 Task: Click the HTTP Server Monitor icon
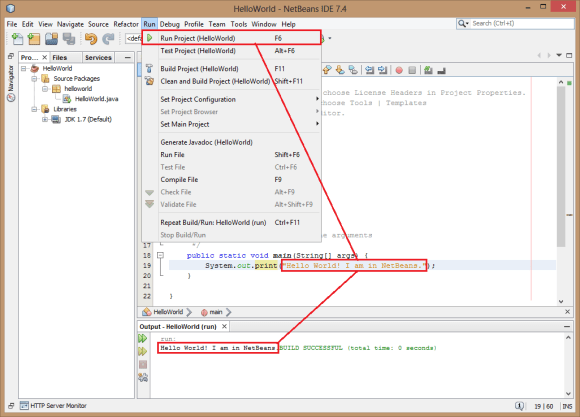[x=24, y=406]
